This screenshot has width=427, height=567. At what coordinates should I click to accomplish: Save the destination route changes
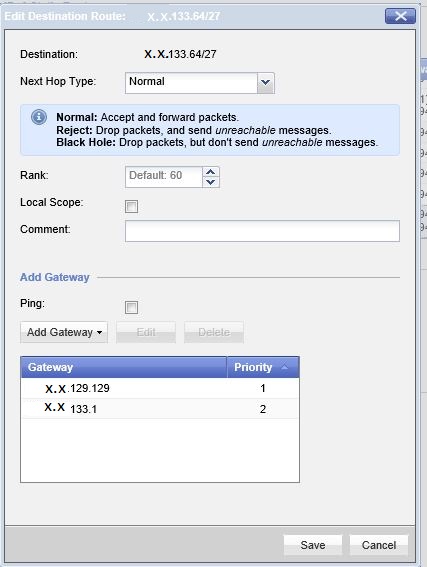pos(313,545)
